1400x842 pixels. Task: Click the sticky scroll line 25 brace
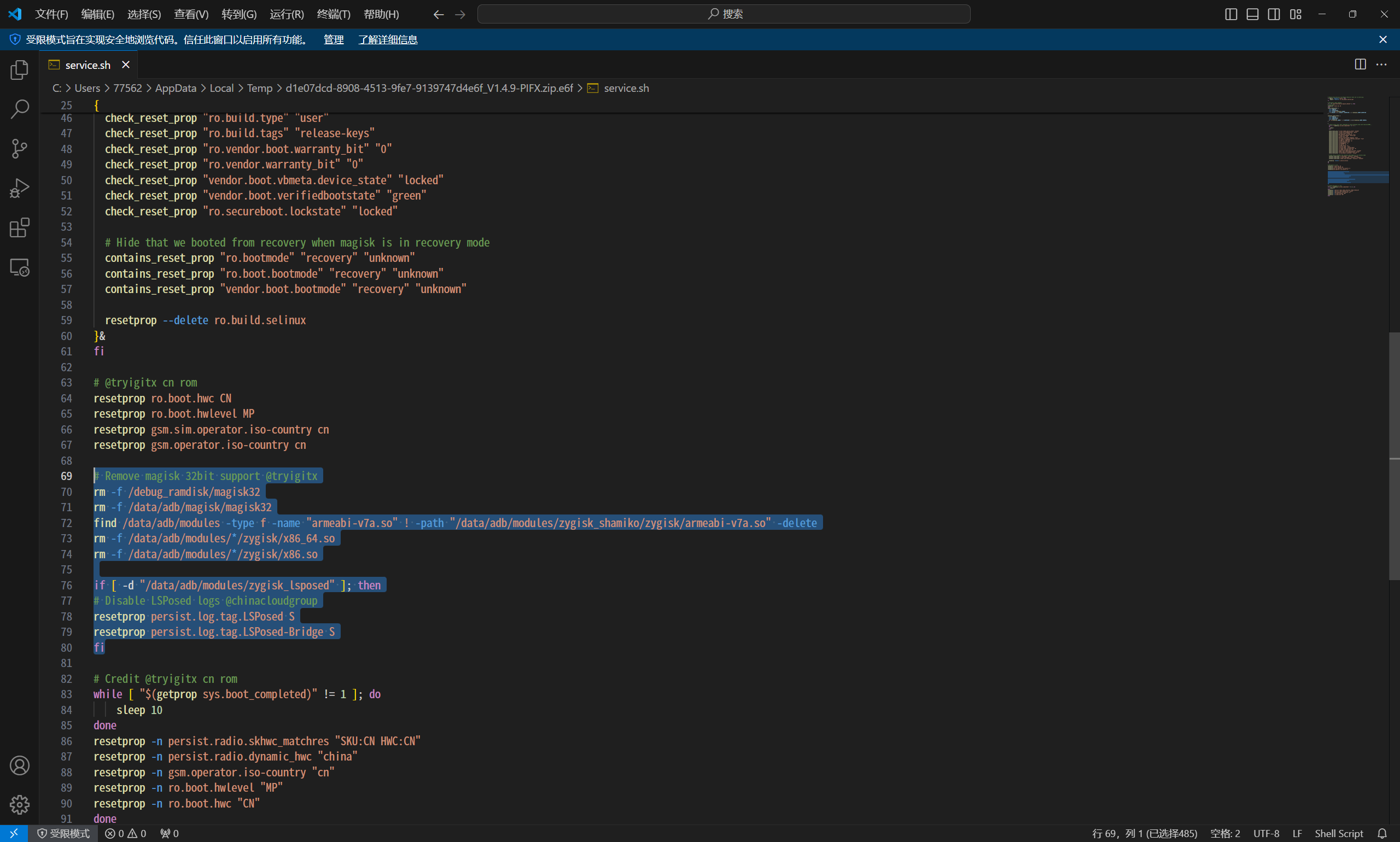96,105
